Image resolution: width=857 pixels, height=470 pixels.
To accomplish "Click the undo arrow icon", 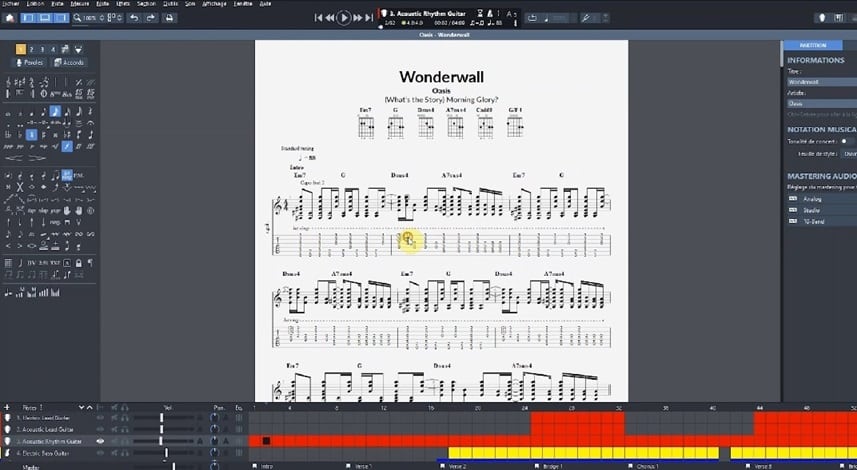I will (x=134, y=18).
